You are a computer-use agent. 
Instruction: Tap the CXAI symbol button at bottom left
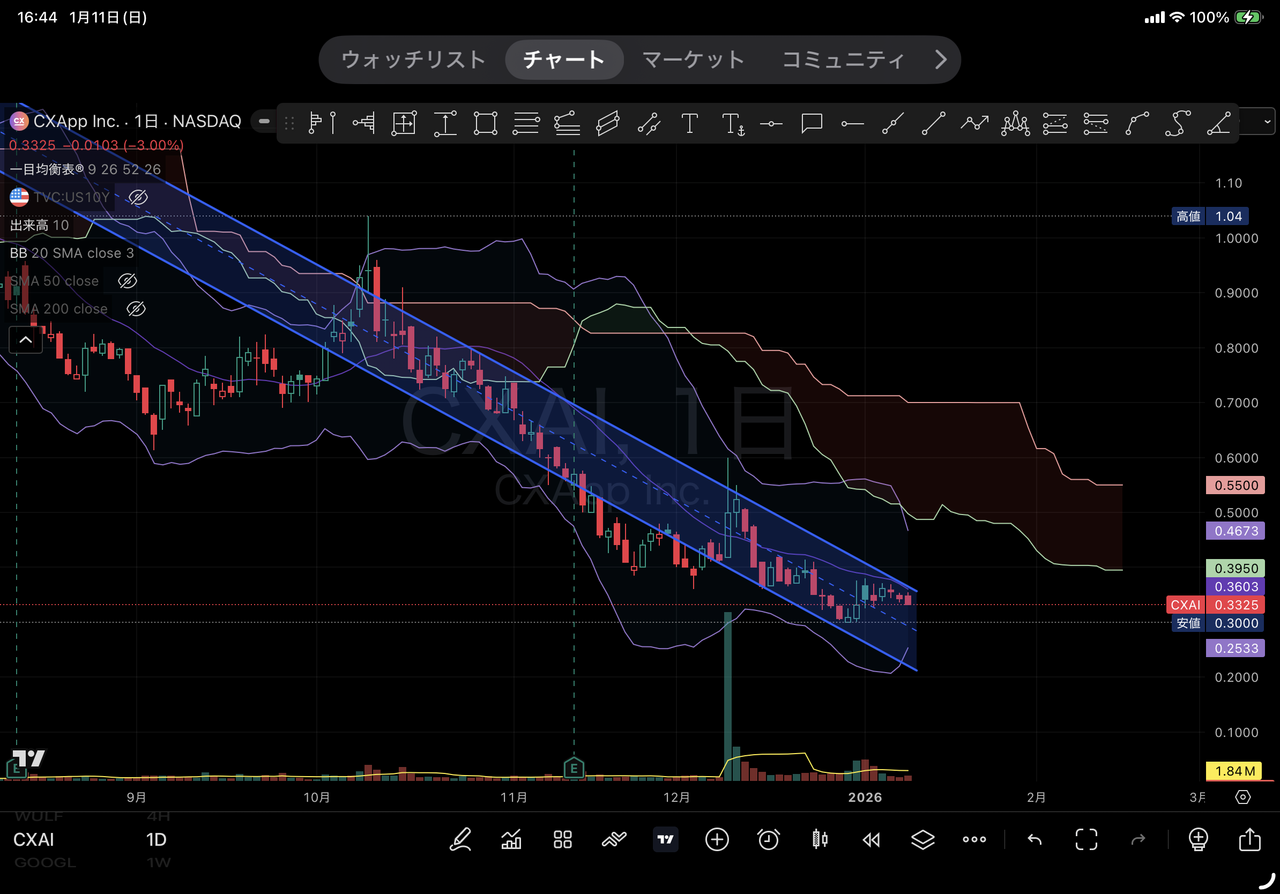(x=34, y=840)
